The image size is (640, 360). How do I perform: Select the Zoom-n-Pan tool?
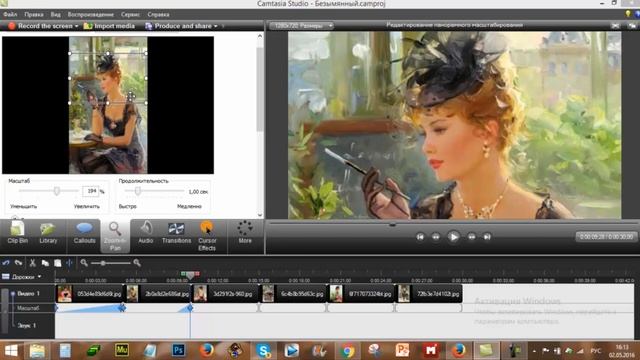[x=115, y=236]
